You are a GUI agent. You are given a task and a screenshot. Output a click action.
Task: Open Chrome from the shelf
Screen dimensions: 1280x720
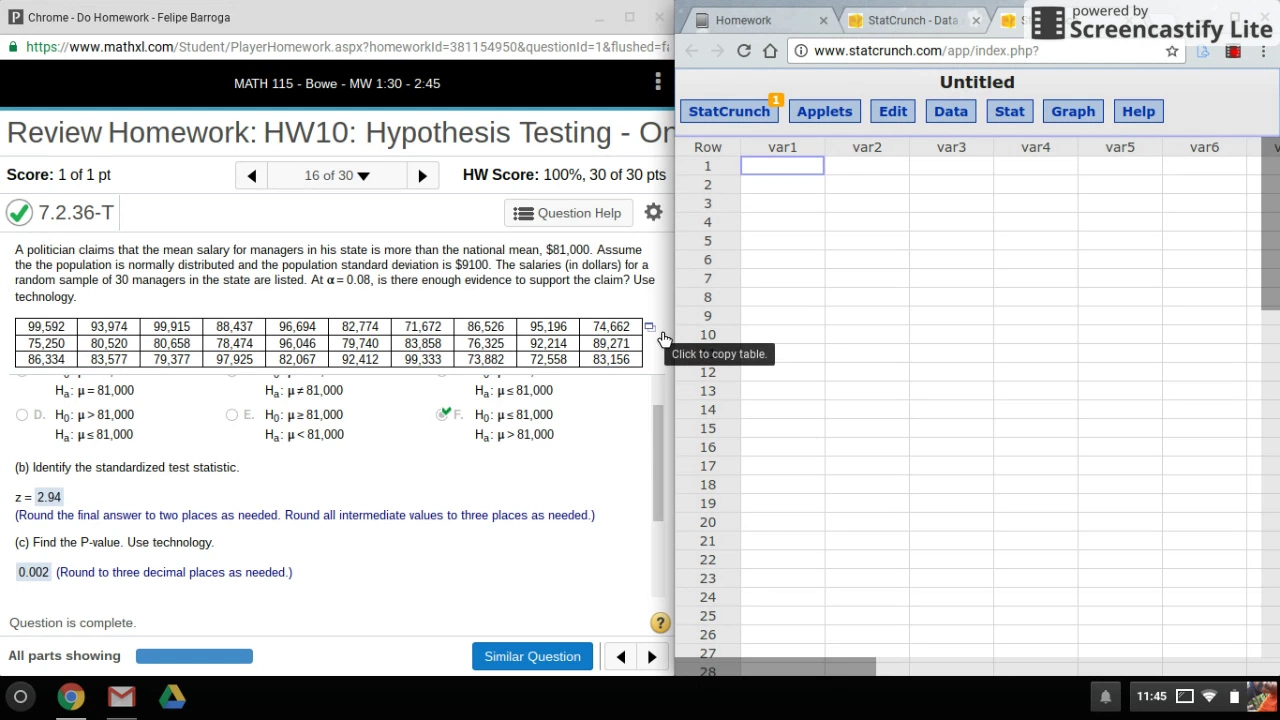71,697
